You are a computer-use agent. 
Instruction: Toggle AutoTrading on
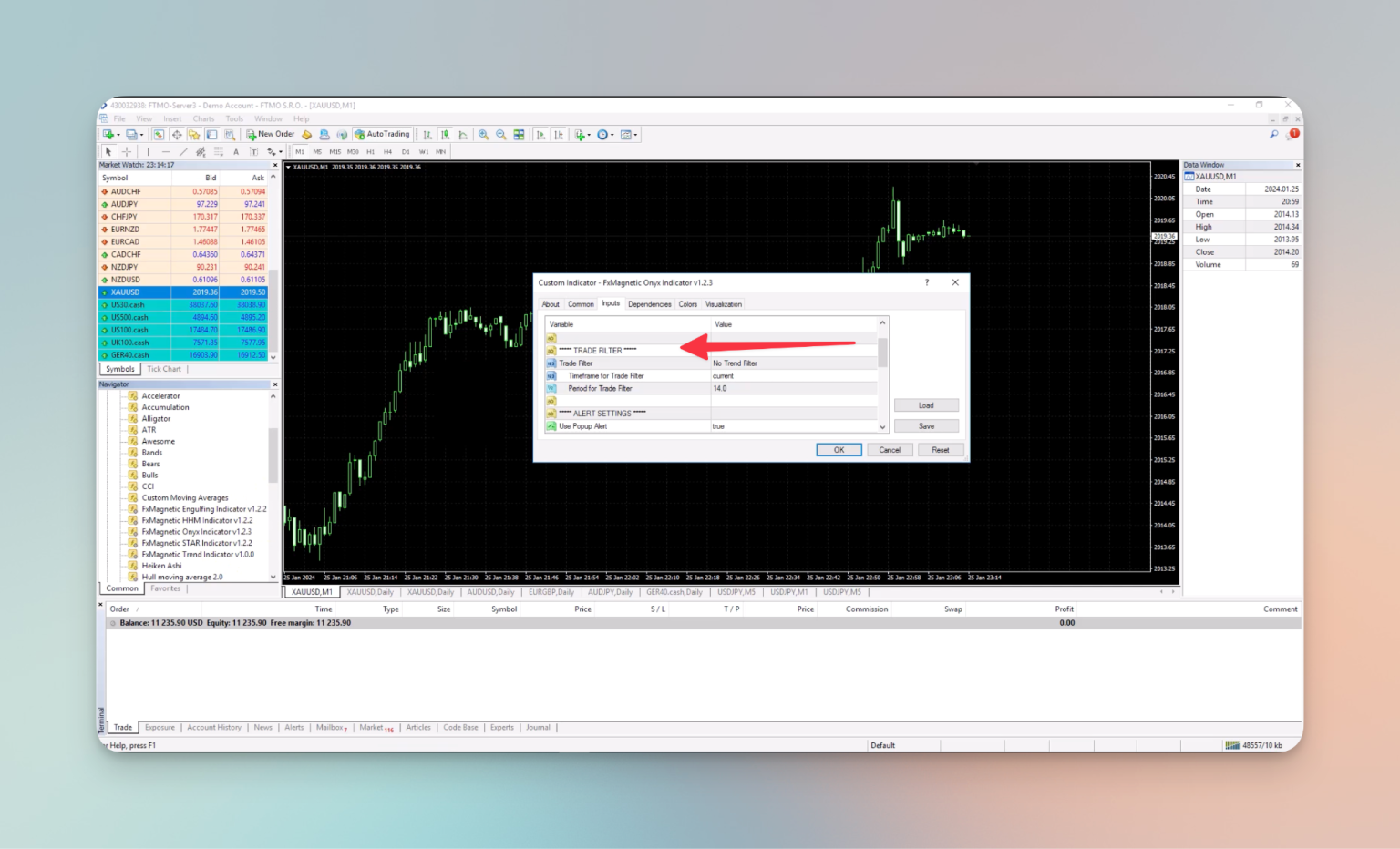(383, 134)
